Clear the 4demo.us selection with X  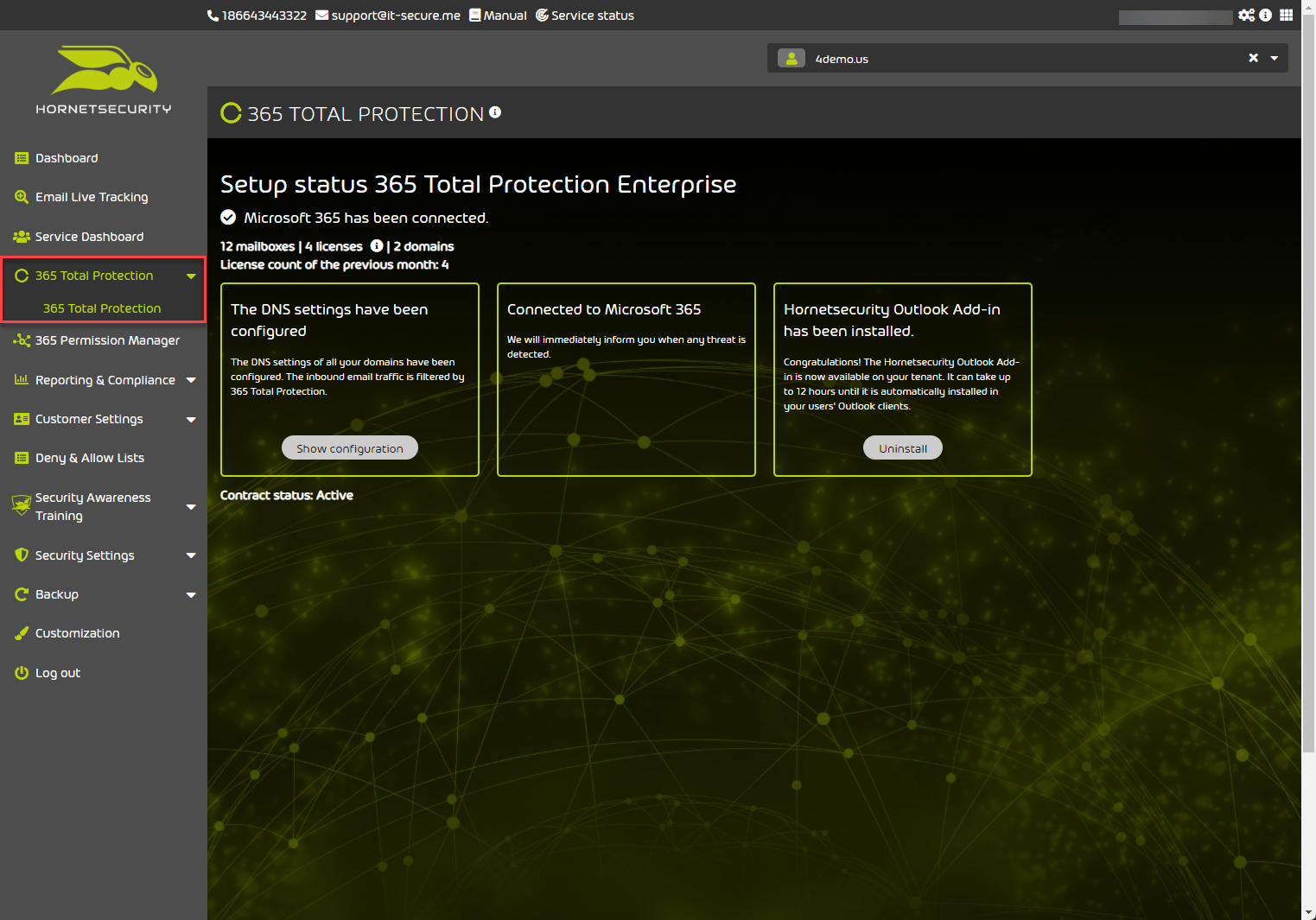1253,58
